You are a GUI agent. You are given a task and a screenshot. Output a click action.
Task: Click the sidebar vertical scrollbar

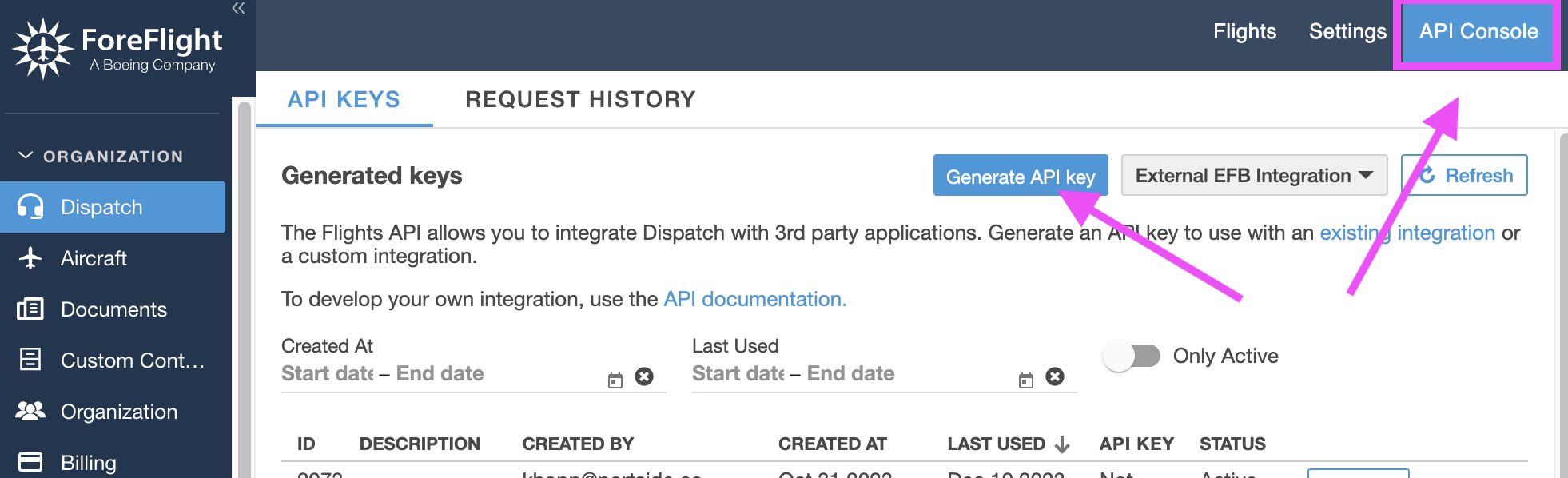(x=245, y=289)
